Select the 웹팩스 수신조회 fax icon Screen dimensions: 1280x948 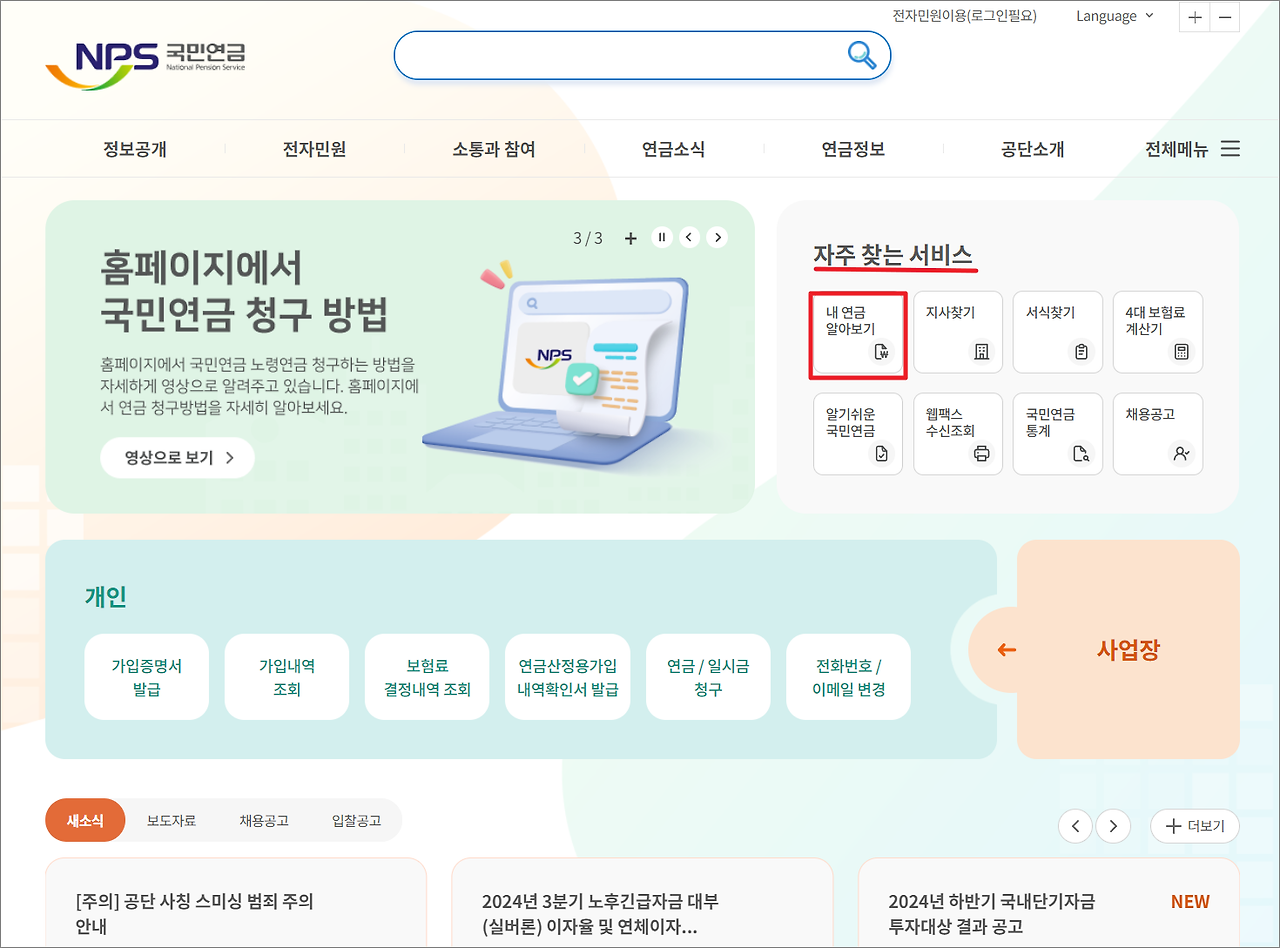957,434
